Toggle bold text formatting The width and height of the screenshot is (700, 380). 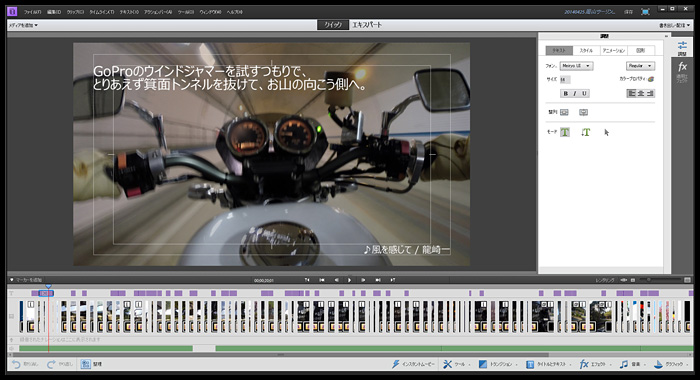coord(565,93)
